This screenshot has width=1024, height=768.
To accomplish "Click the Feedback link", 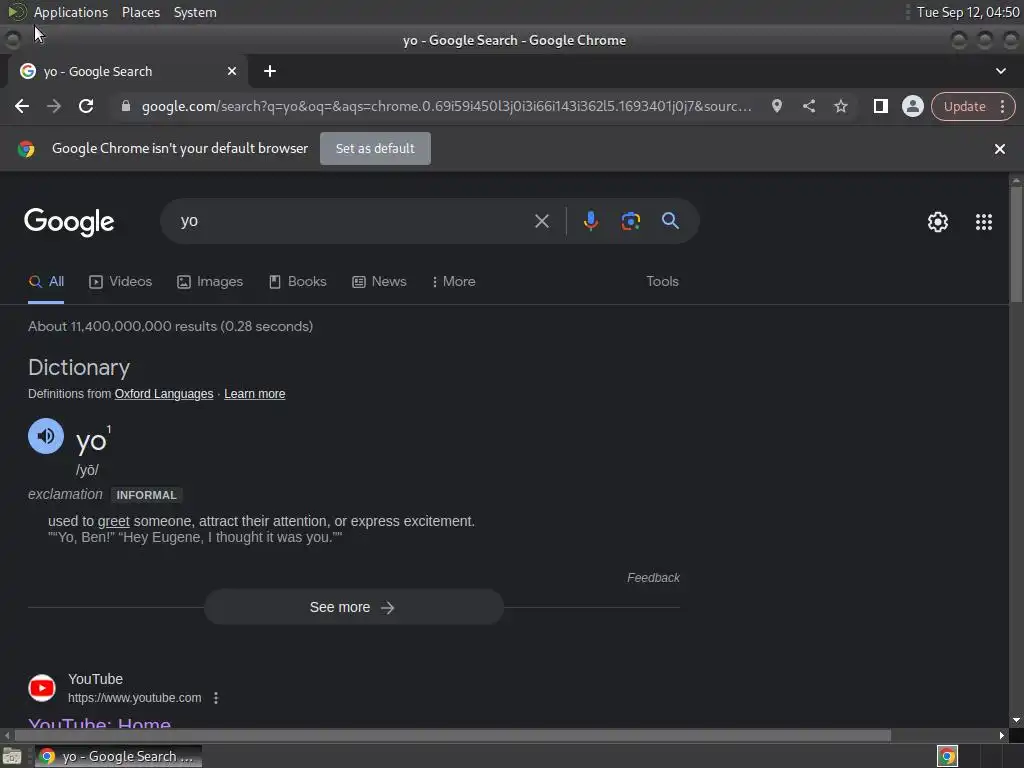I will pos(653,578).
